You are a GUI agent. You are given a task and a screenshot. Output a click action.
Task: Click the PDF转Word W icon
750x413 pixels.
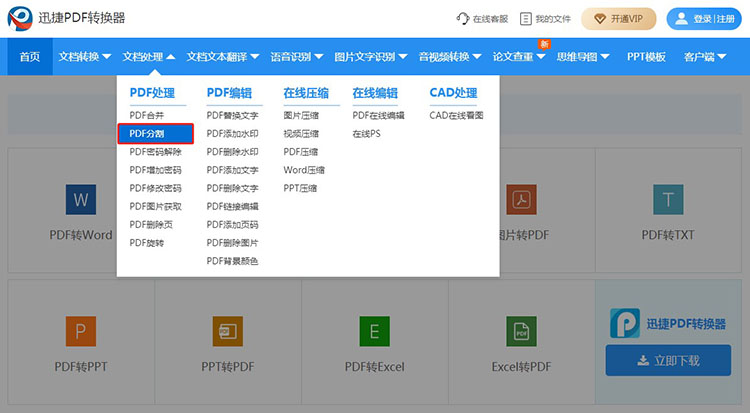(81, 199)
